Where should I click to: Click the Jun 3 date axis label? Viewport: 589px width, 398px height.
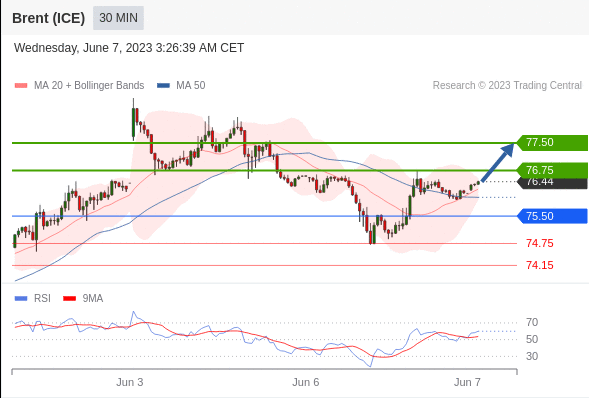tap(130, 382)
